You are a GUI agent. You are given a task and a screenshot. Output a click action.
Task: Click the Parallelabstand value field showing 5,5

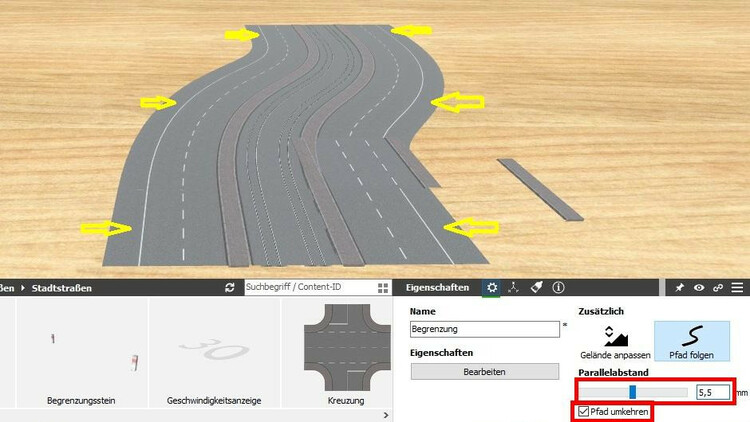pyautogui.click(x=713, y=392)
